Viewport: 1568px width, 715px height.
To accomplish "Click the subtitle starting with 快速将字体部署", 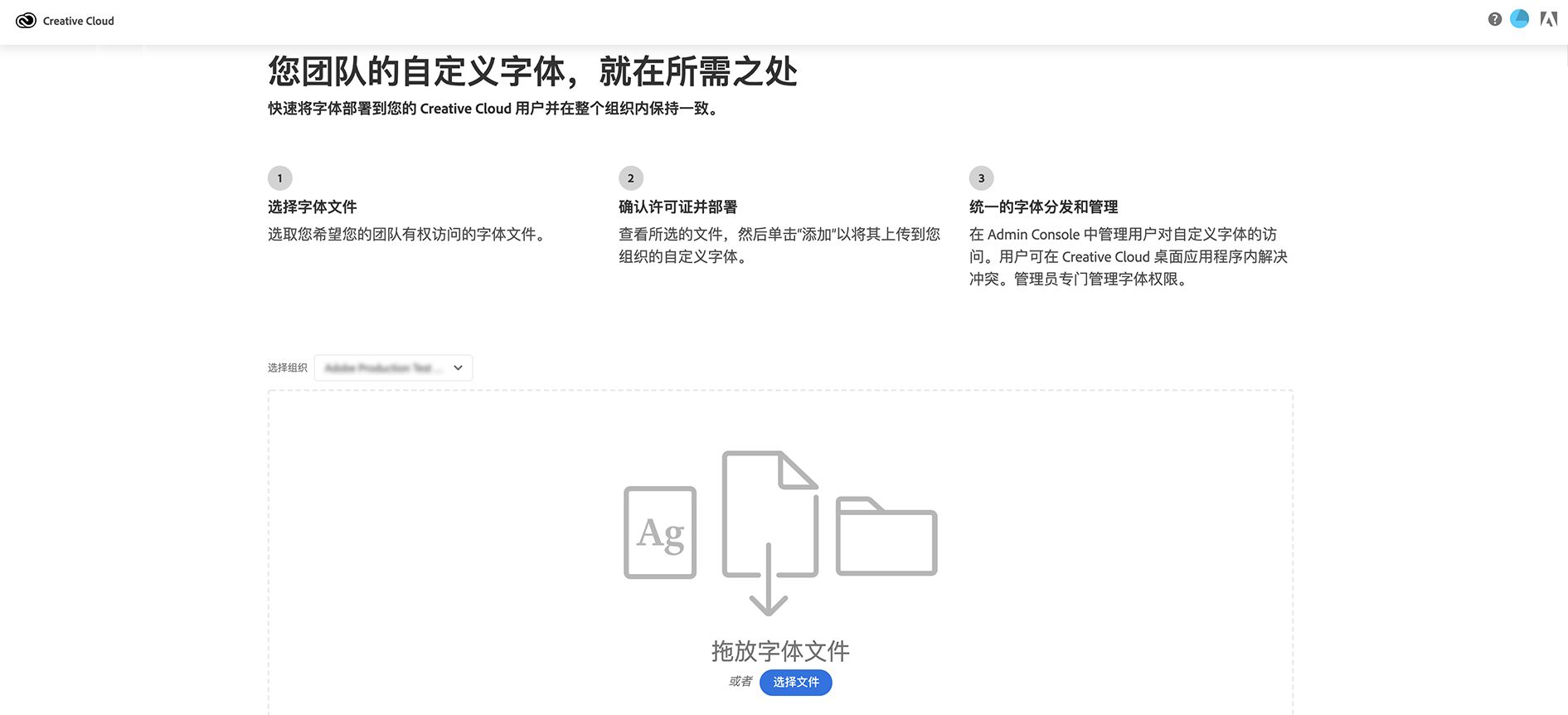I will pyautogui.click(x=493, y=109).
